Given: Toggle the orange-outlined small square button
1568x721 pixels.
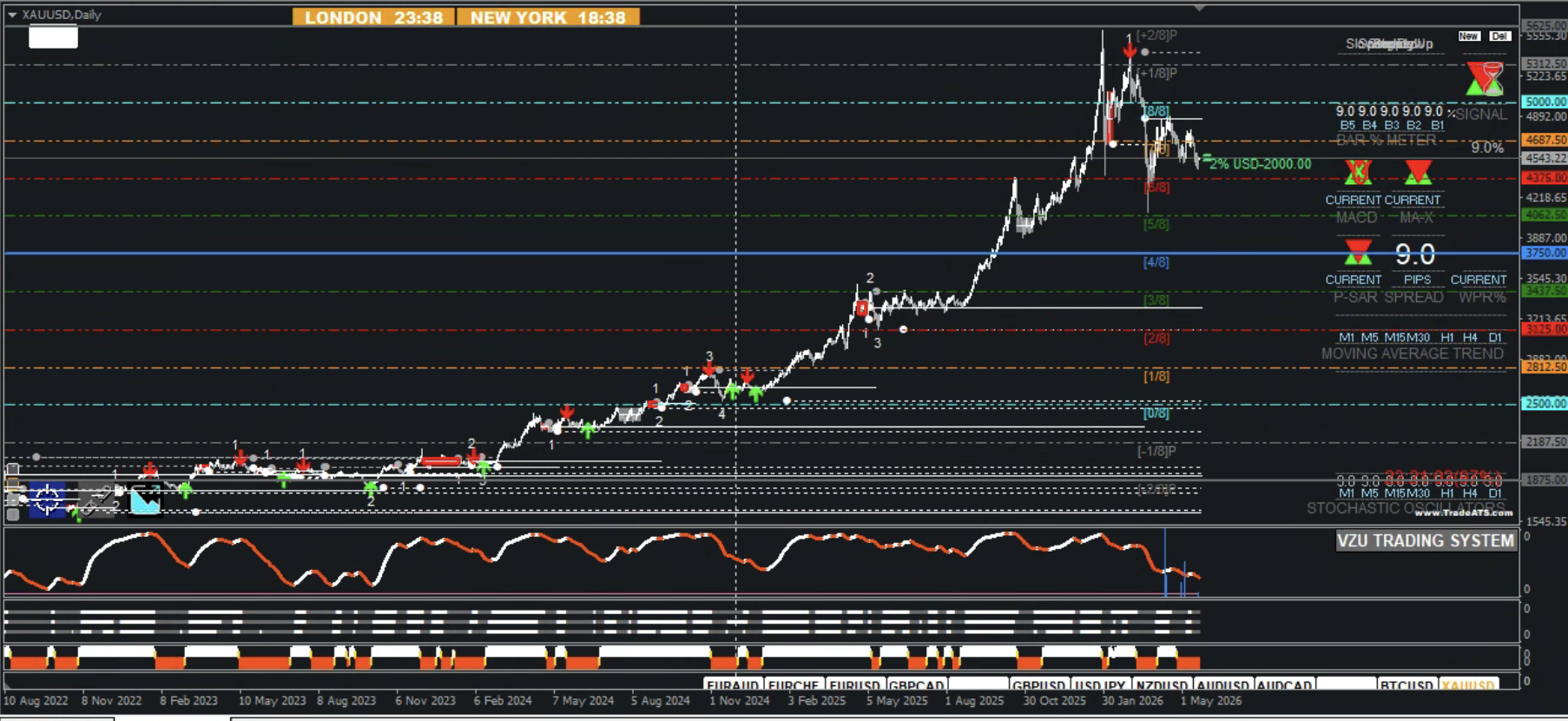Looking at the screenshot, I should (13, 485).
